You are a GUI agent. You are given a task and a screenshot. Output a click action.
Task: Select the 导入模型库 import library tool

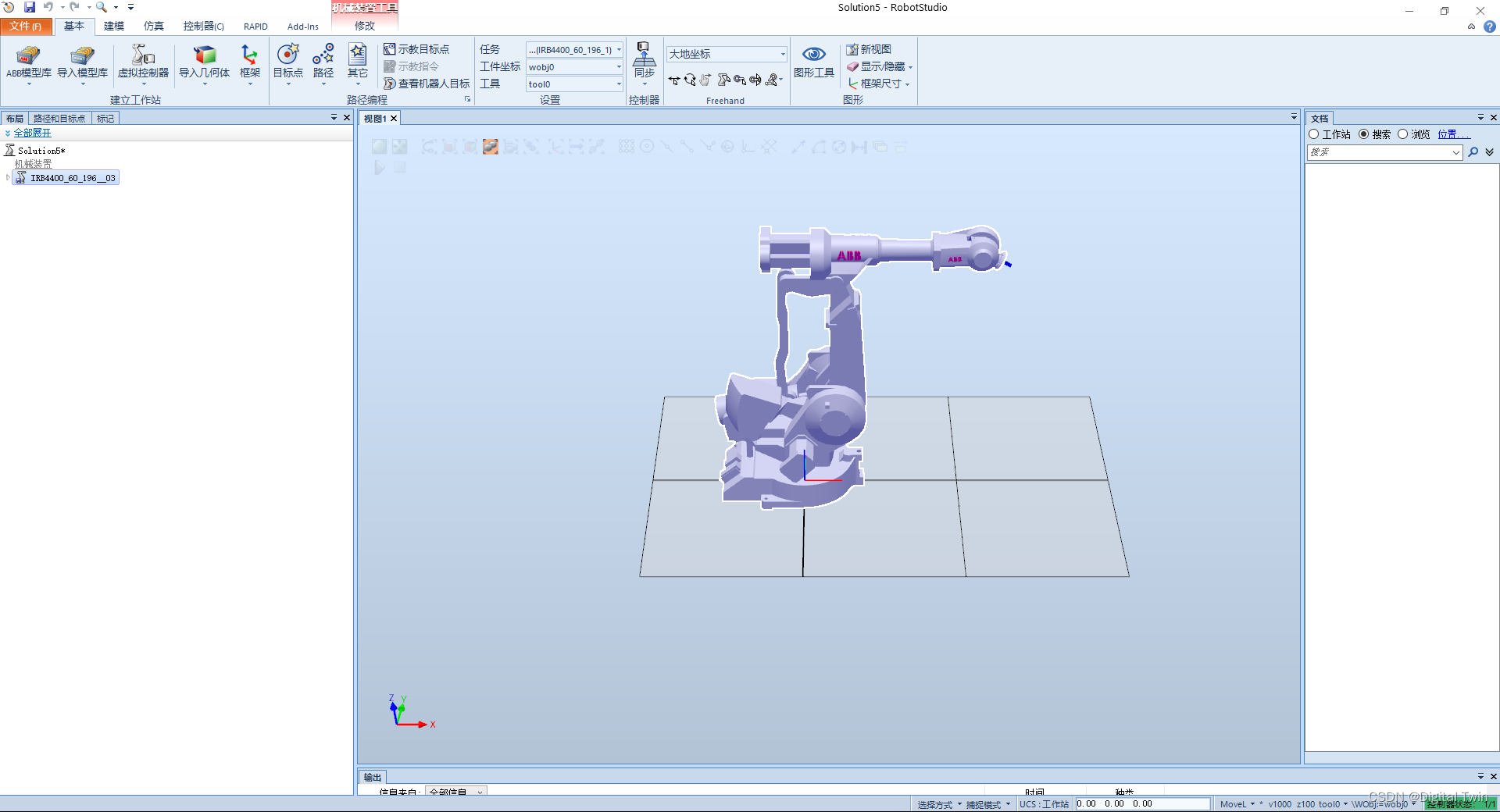tap(84, 64)
